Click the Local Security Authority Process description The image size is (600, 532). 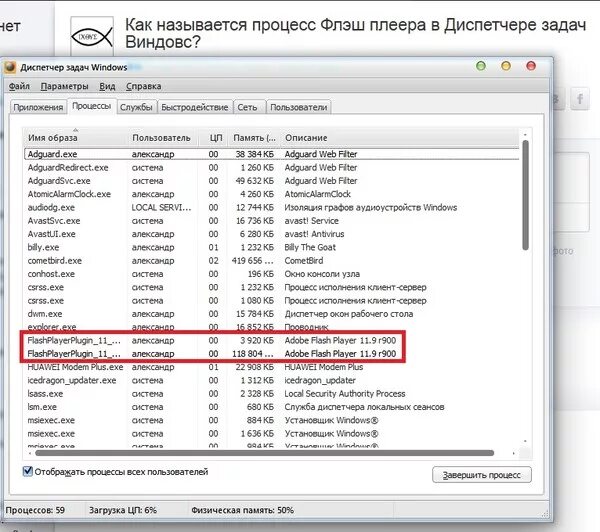[344, 393]
